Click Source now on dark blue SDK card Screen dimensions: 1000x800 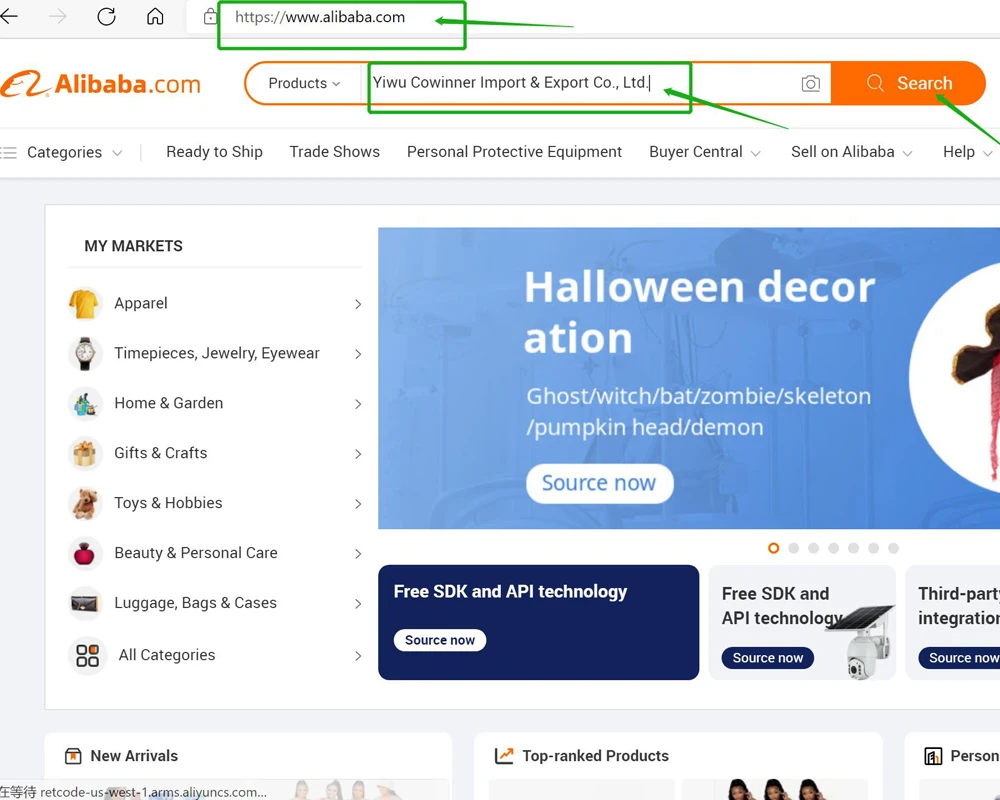[439, 640]
